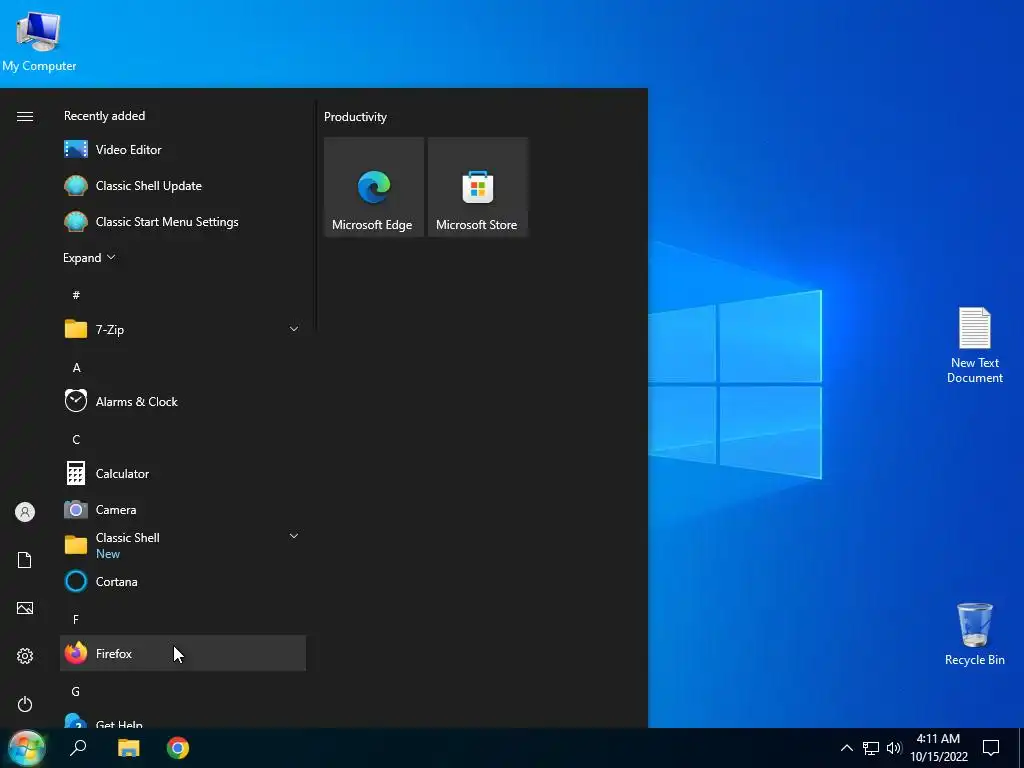This screenshot has height=768, width=1024.
Task: Launch Alarms & Clock app
Action: 183,401
